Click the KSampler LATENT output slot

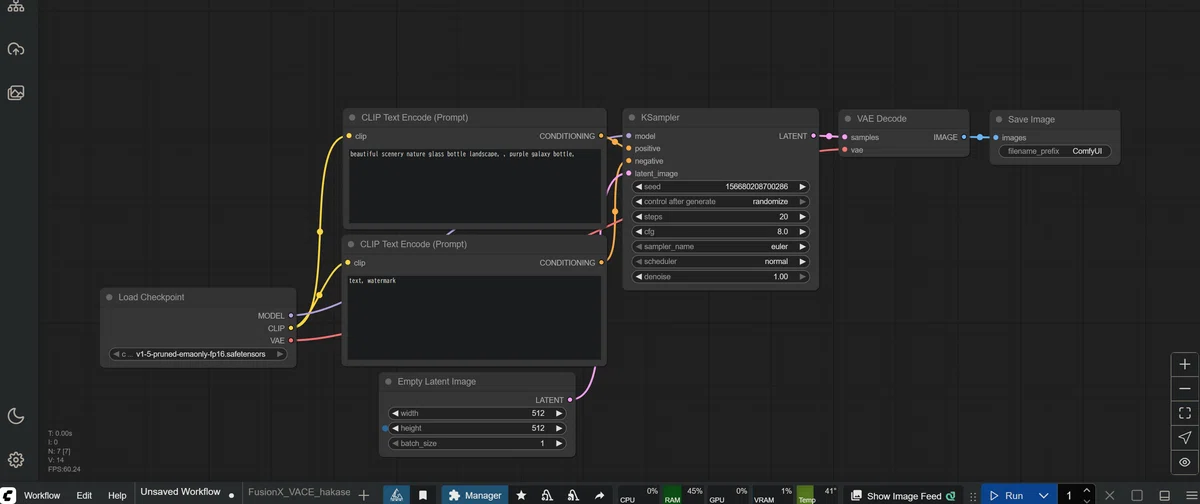(814, 135)
